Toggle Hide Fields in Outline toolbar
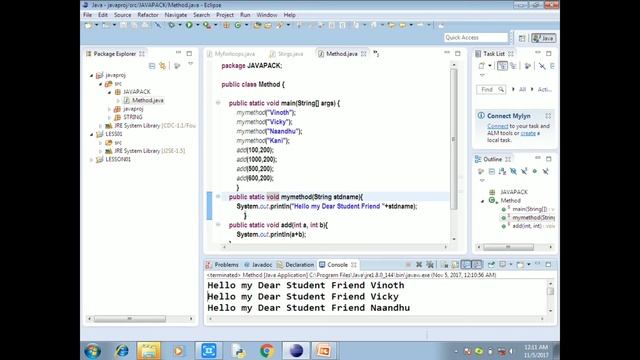640x360 pixels. click(x=513, y=171)
